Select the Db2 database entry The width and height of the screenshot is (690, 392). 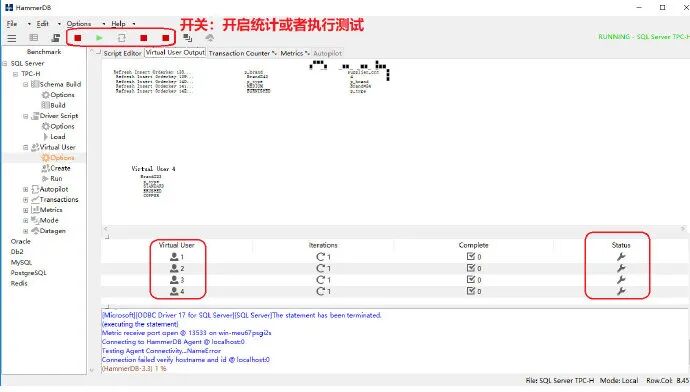click(x=17, y=252)
